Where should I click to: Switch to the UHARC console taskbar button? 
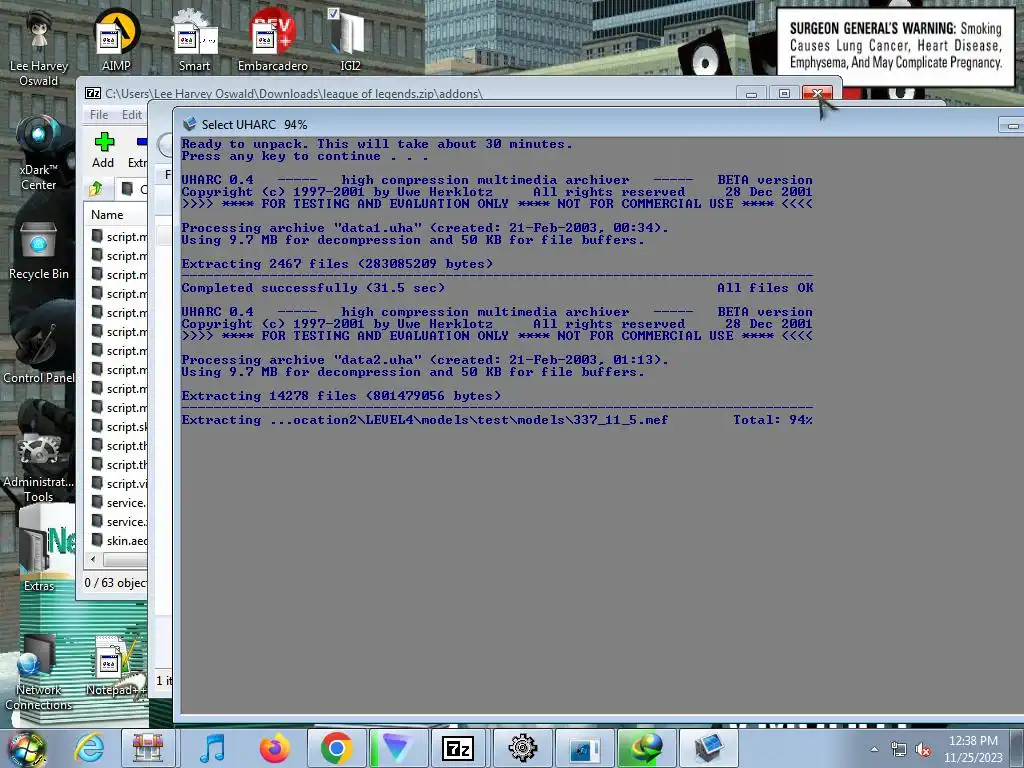(709, 748)
